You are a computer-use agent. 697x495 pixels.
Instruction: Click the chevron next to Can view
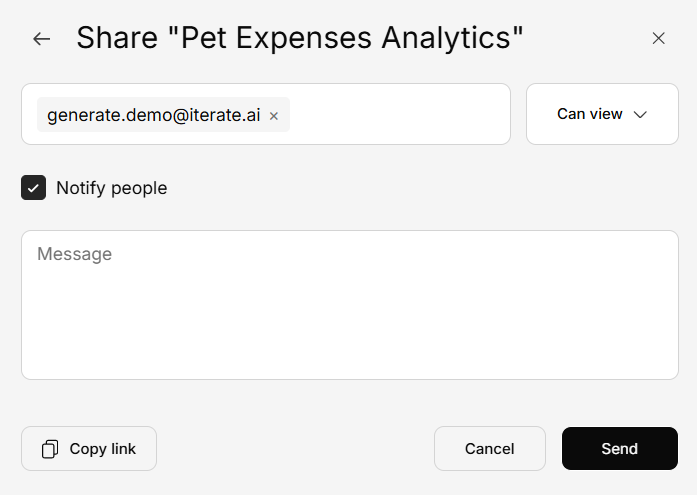(641, 114)
